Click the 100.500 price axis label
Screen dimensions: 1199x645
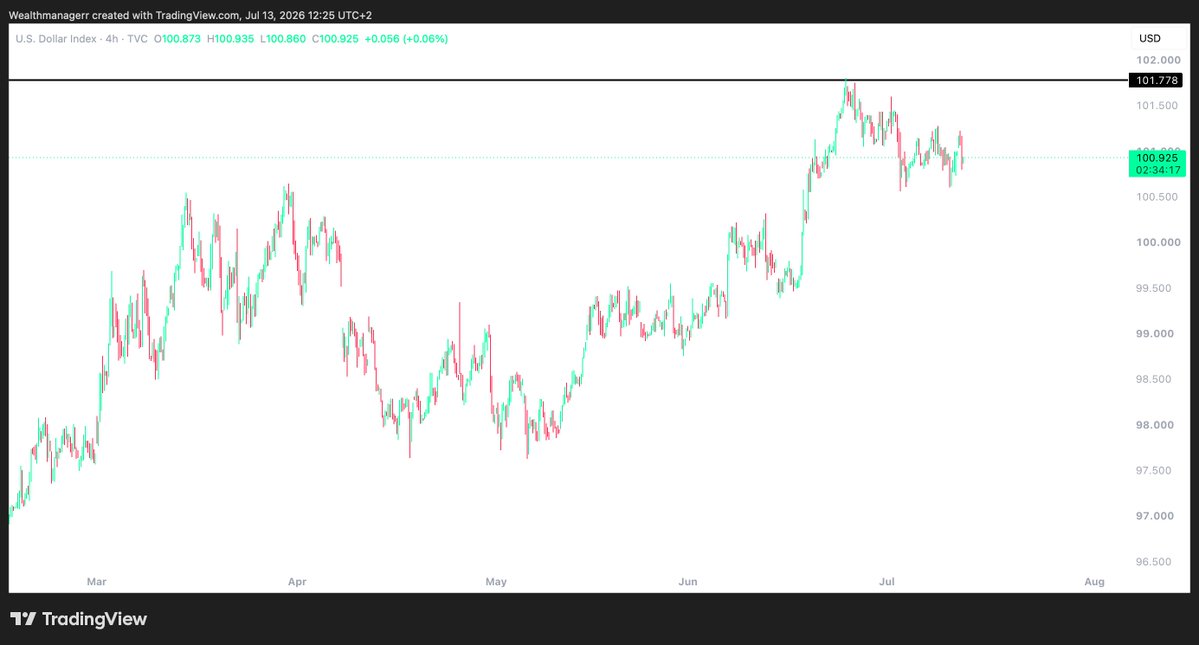[1157, 196]
